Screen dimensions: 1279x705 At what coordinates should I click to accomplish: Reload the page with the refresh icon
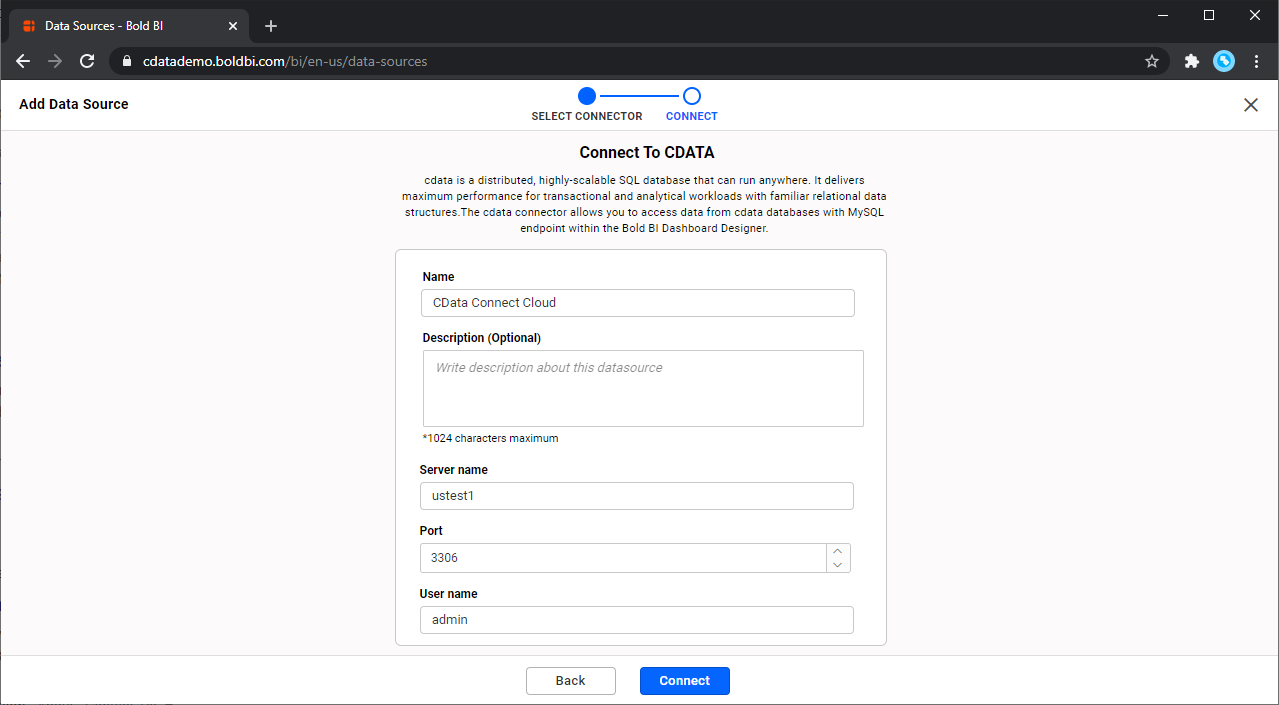(87, 61)
